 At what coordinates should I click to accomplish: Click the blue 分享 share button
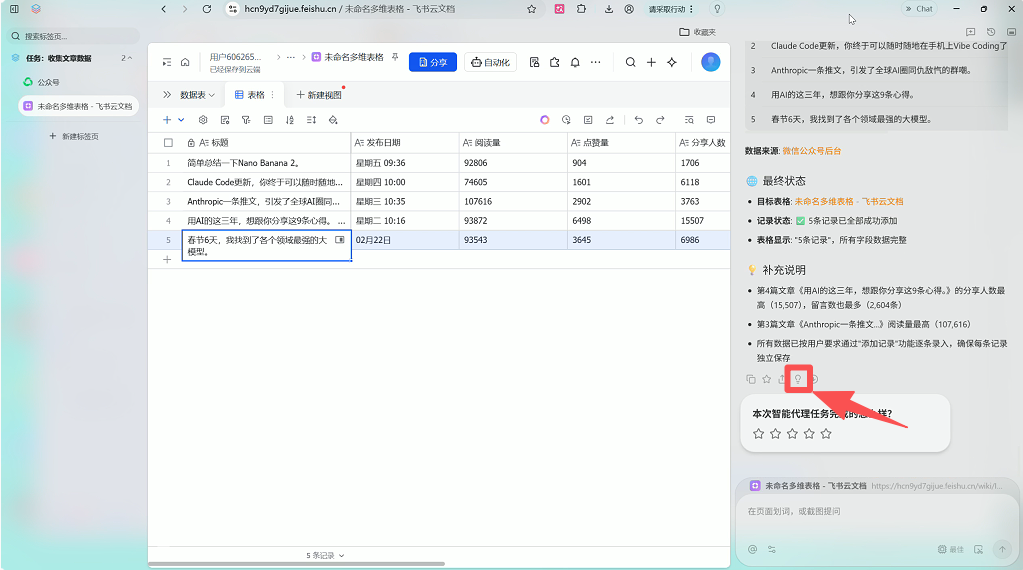433,62
